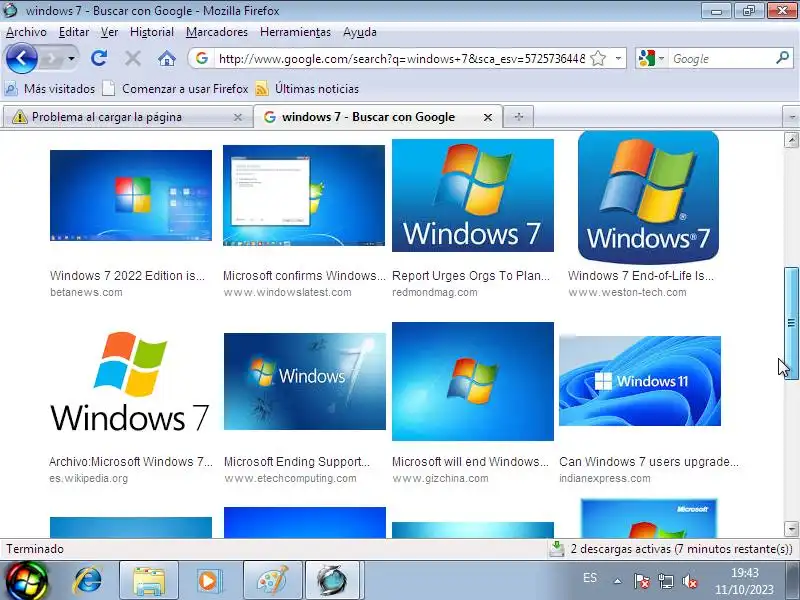Reload the page with the refresh icon

click(x=99, y=59)
